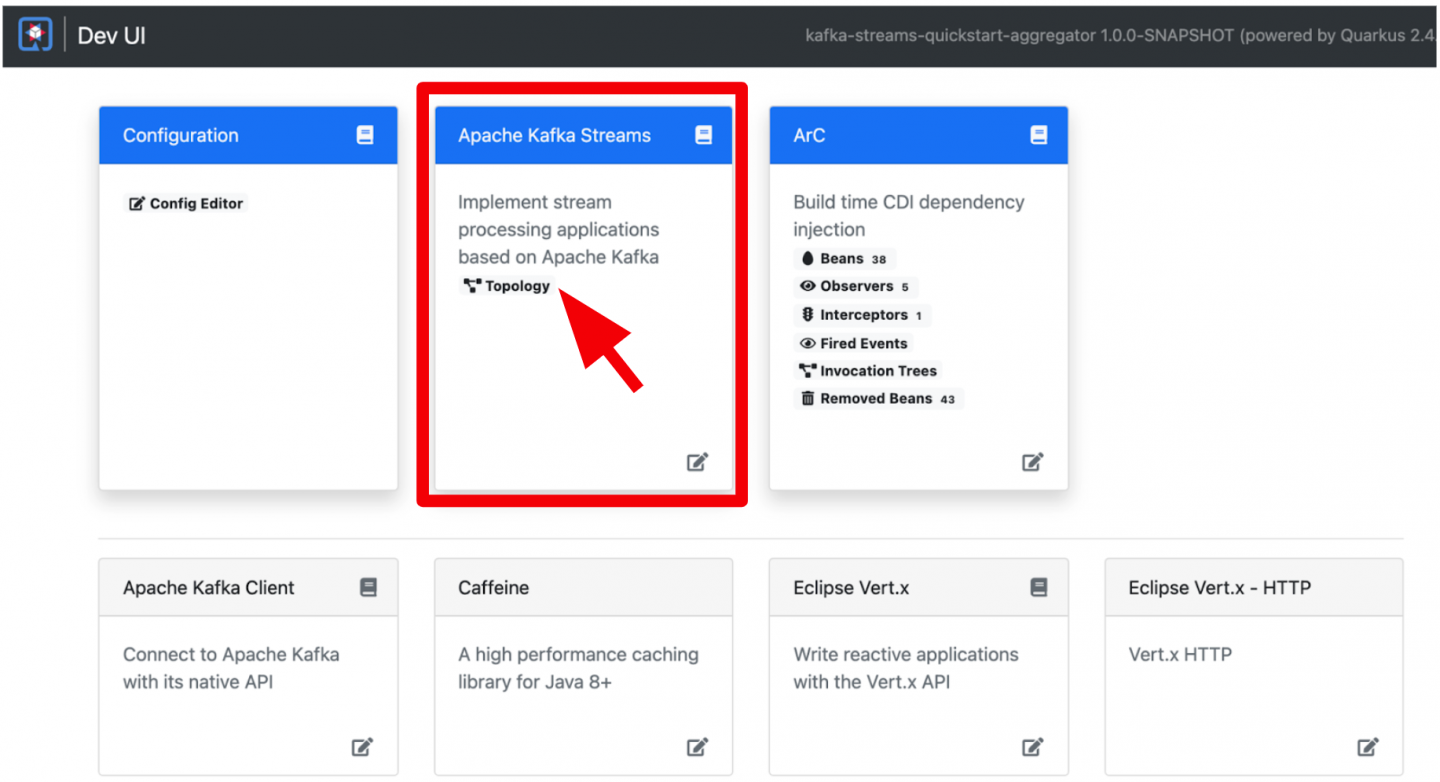This screenshot has width=1440, height=782.
Task: Click the Interceptors traffic-light icon
Action: (x=808, y=314)
